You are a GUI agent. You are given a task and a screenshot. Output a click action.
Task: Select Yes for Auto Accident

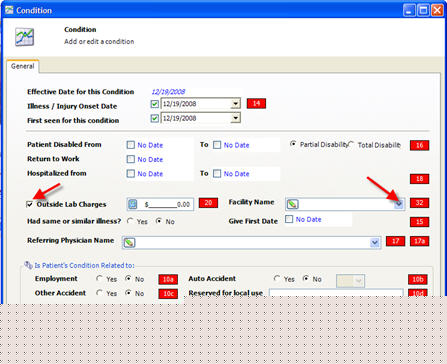point(277,278)
